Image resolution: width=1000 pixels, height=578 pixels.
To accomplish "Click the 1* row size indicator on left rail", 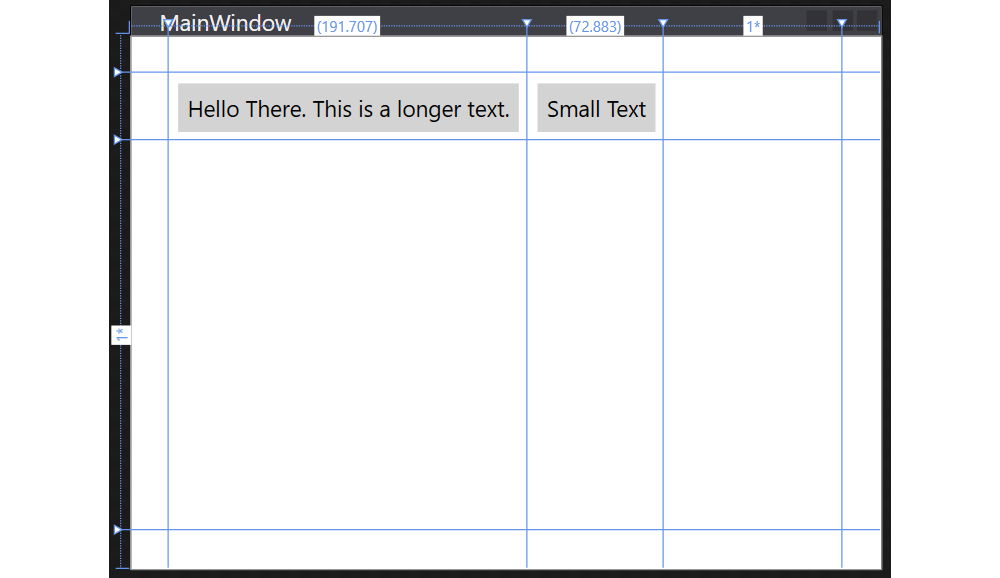I will click(121, 335).
